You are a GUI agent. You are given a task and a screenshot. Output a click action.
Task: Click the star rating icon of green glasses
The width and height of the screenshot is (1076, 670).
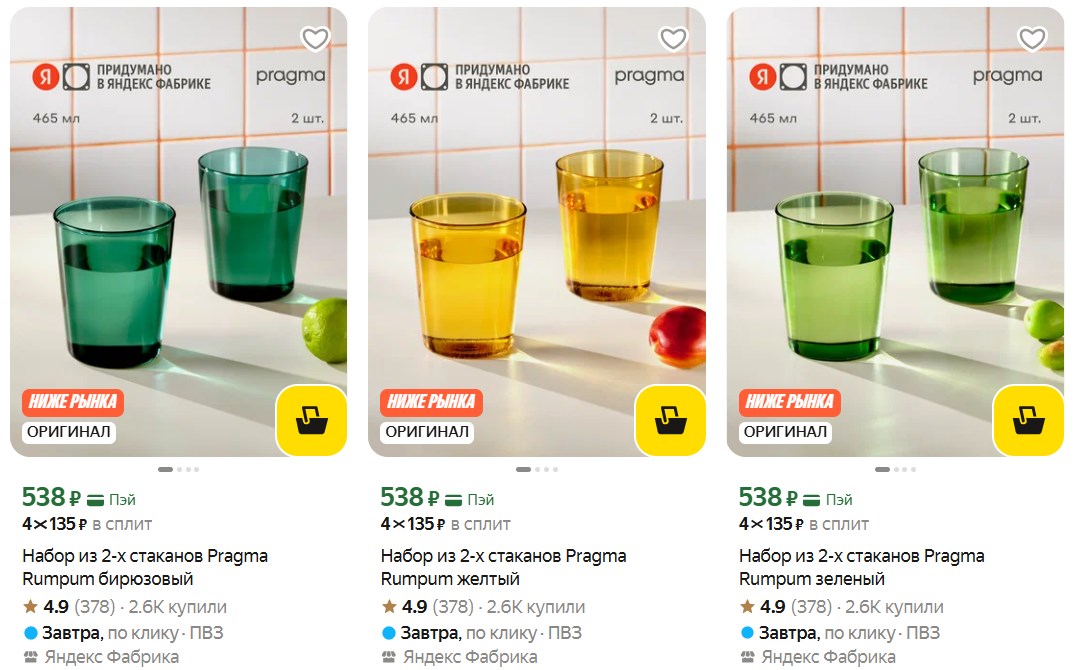click(x=747, y=607)
